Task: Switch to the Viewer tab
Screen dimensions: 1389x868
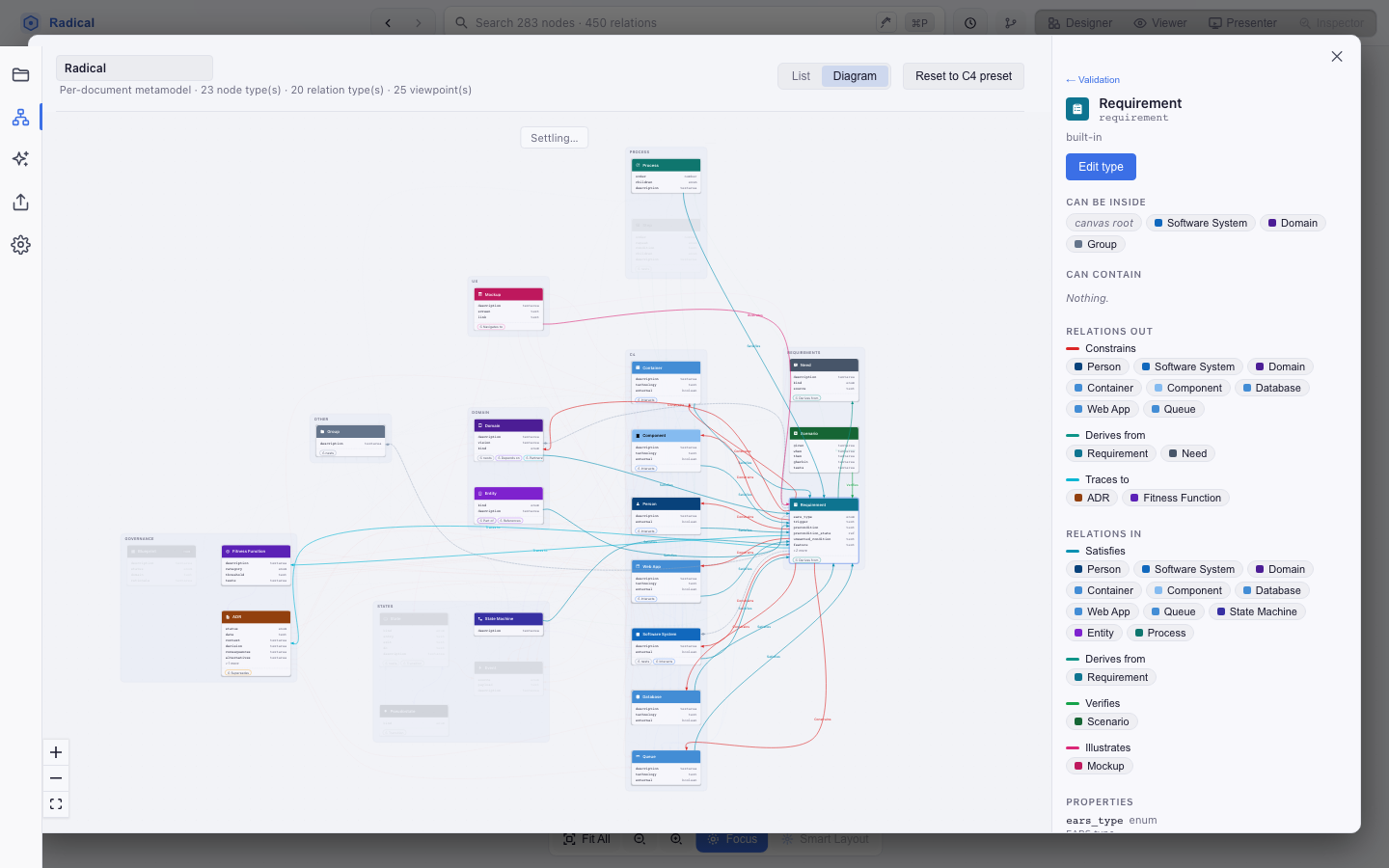Action: [1160, 23]
